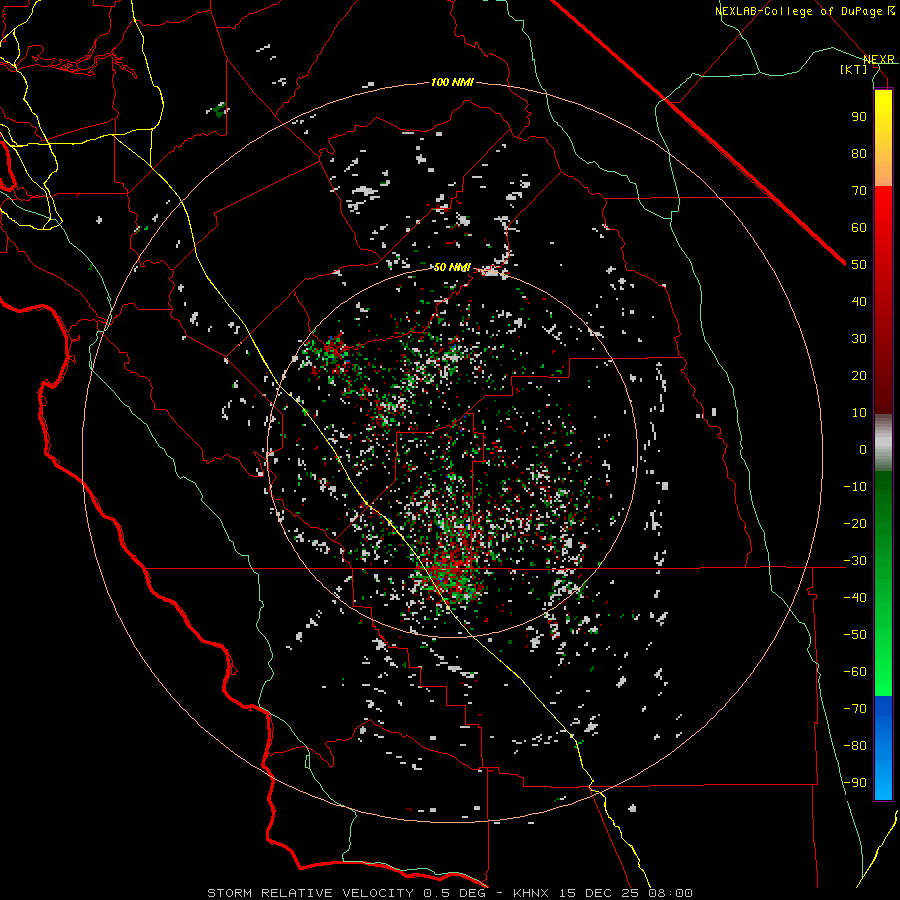The image size is (900, 900).
Task: Click the 0 value on the velocity scale
Action: [x=863, y=449]
